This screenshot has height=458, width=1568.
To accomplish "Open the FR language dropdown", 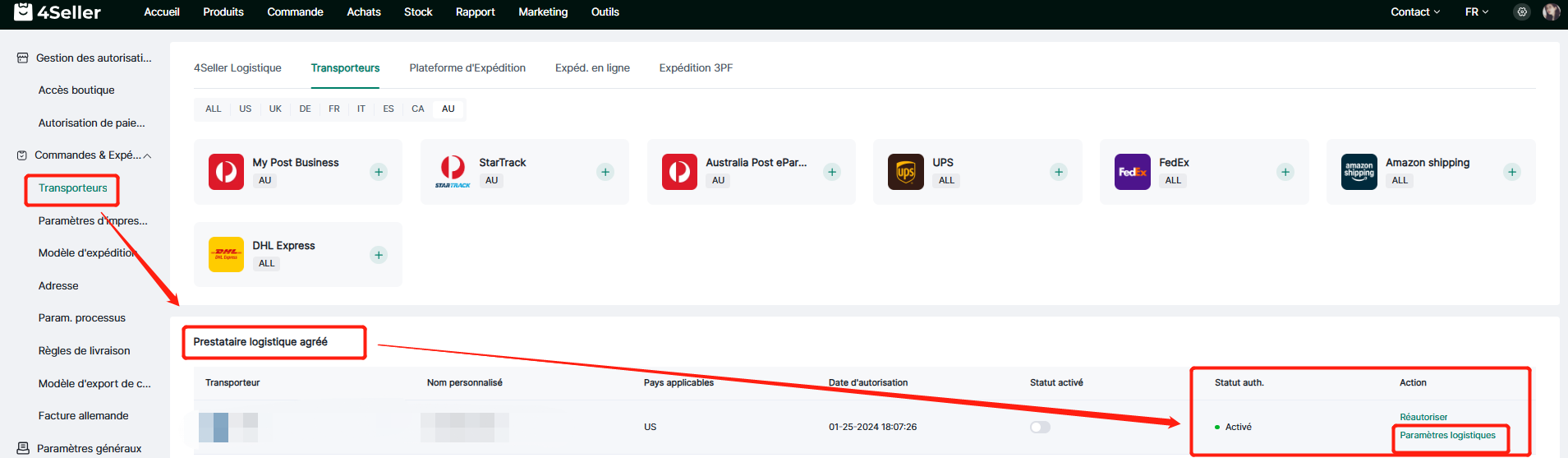I will tap(1476, 12).
